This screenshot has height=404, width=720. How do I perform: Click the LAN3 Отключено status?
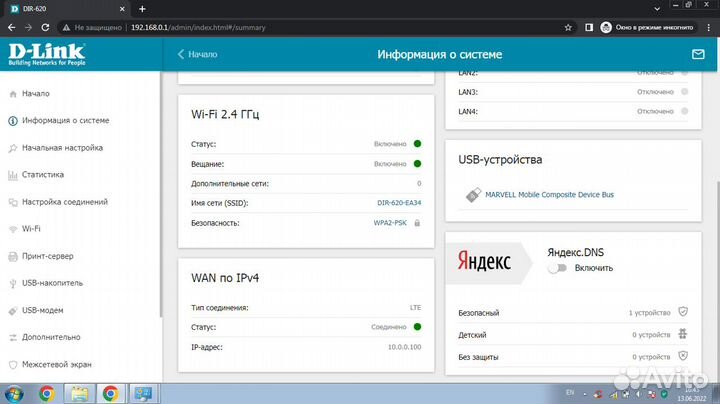655,92
